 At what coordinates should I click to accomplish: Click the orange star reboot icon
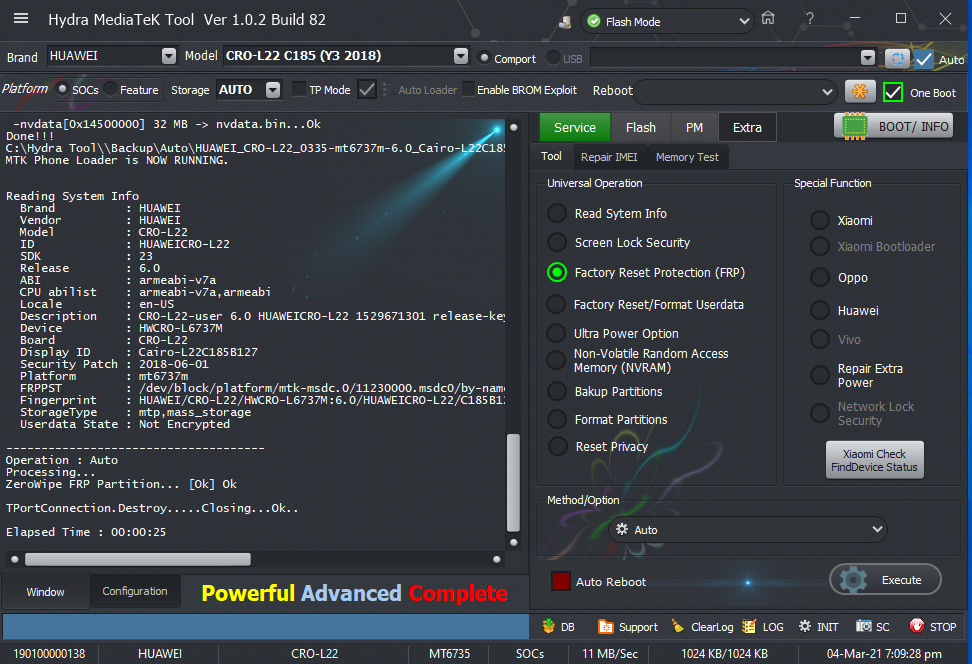click(860, 92)
